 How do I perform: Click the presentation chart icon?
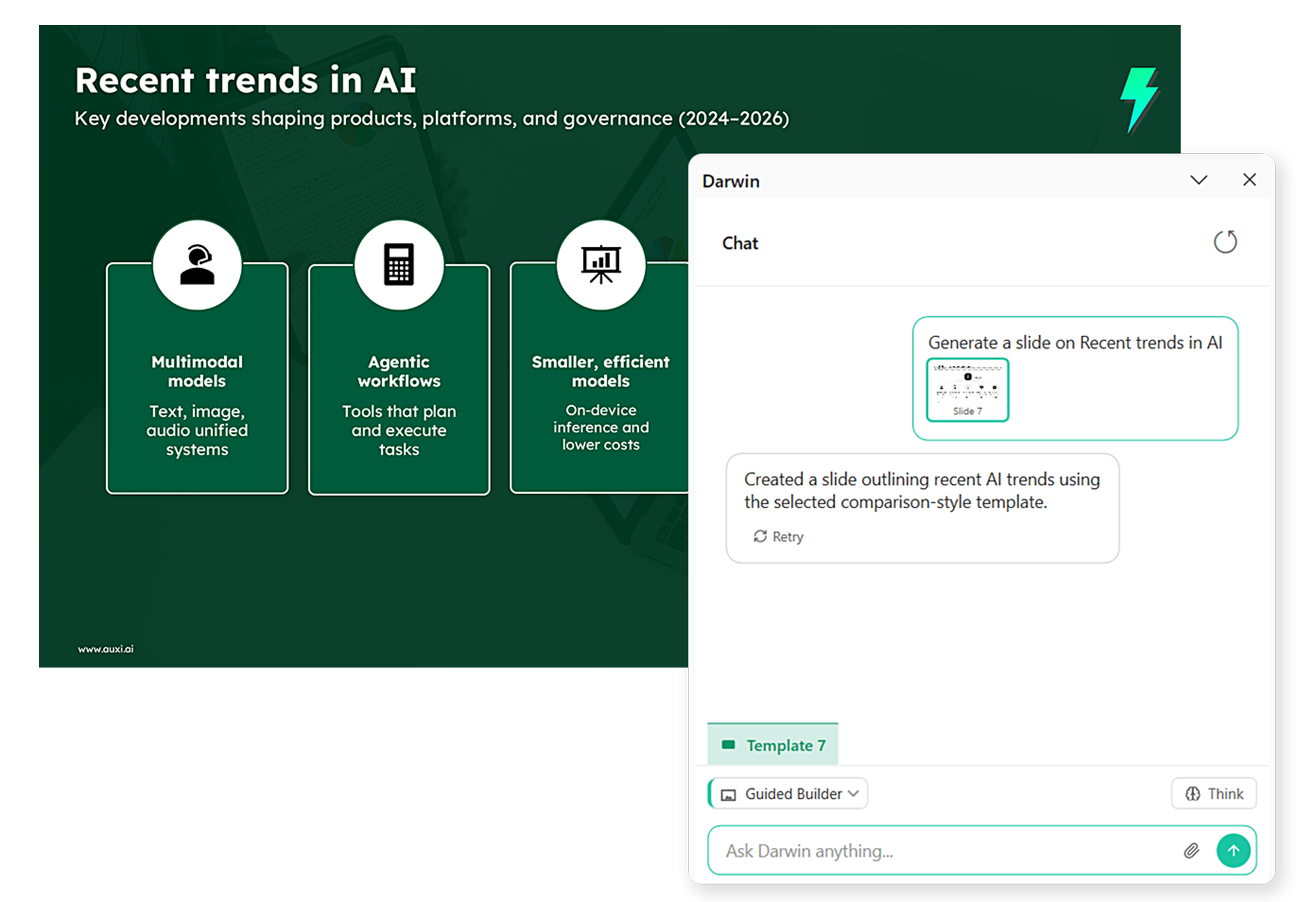click(601, 265)
